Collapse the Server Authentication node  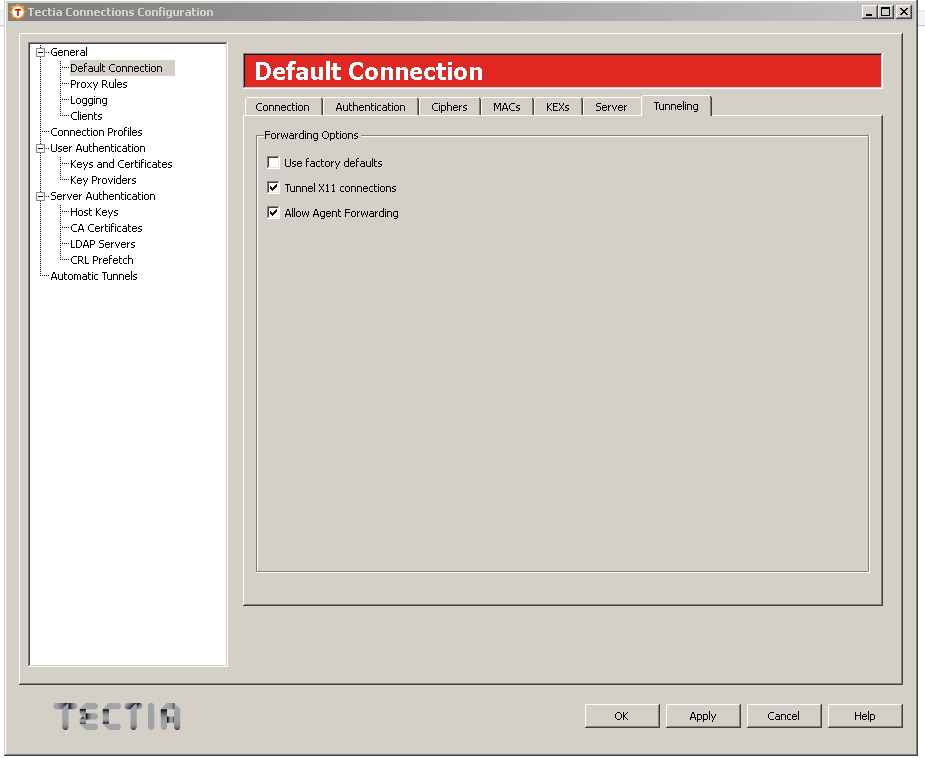[40, 196]
